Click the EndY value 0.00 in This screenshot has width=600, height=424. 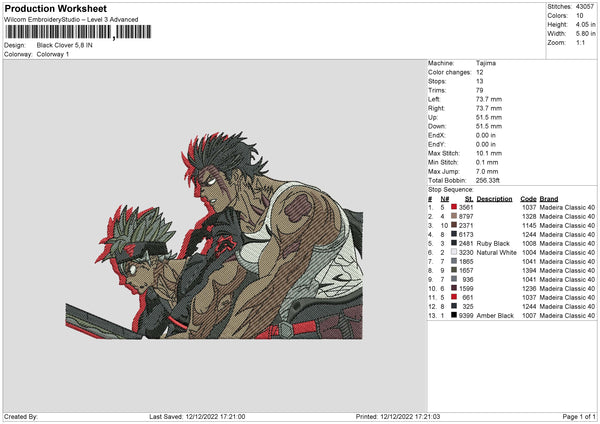[x=486, y=144]
